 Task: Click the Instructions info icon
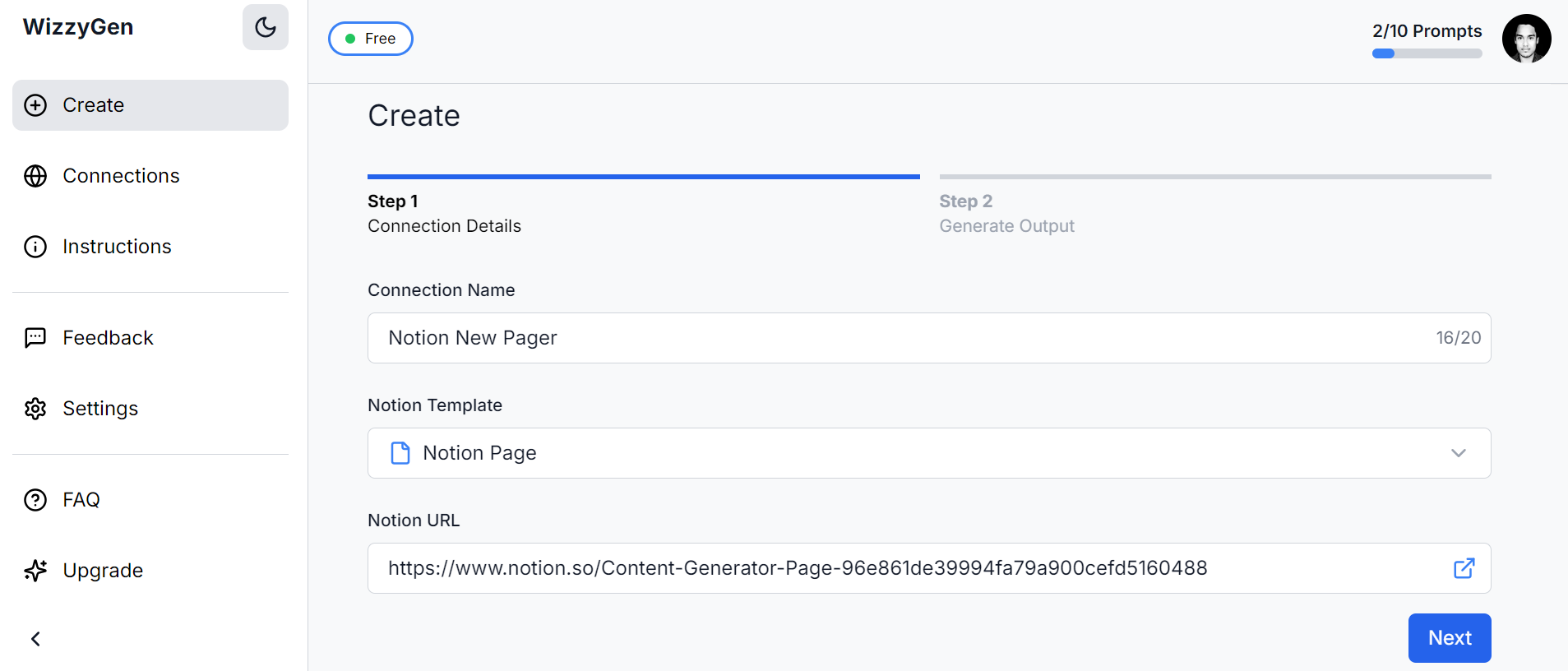pos(35,247)
